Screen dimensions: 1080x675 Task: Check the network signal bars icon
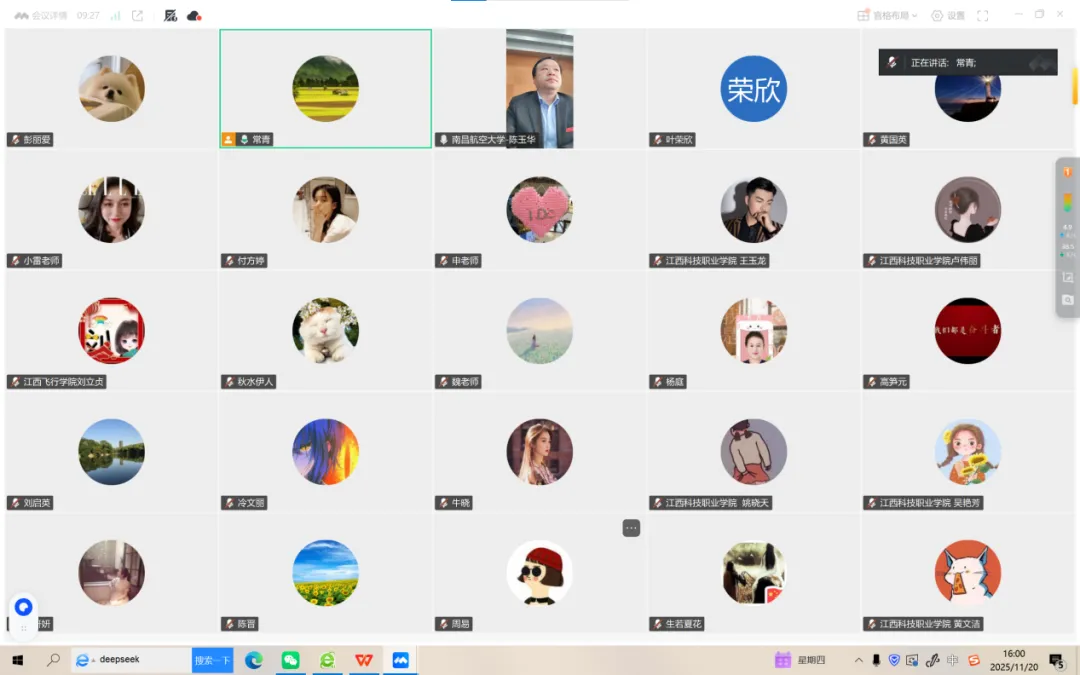115,15
